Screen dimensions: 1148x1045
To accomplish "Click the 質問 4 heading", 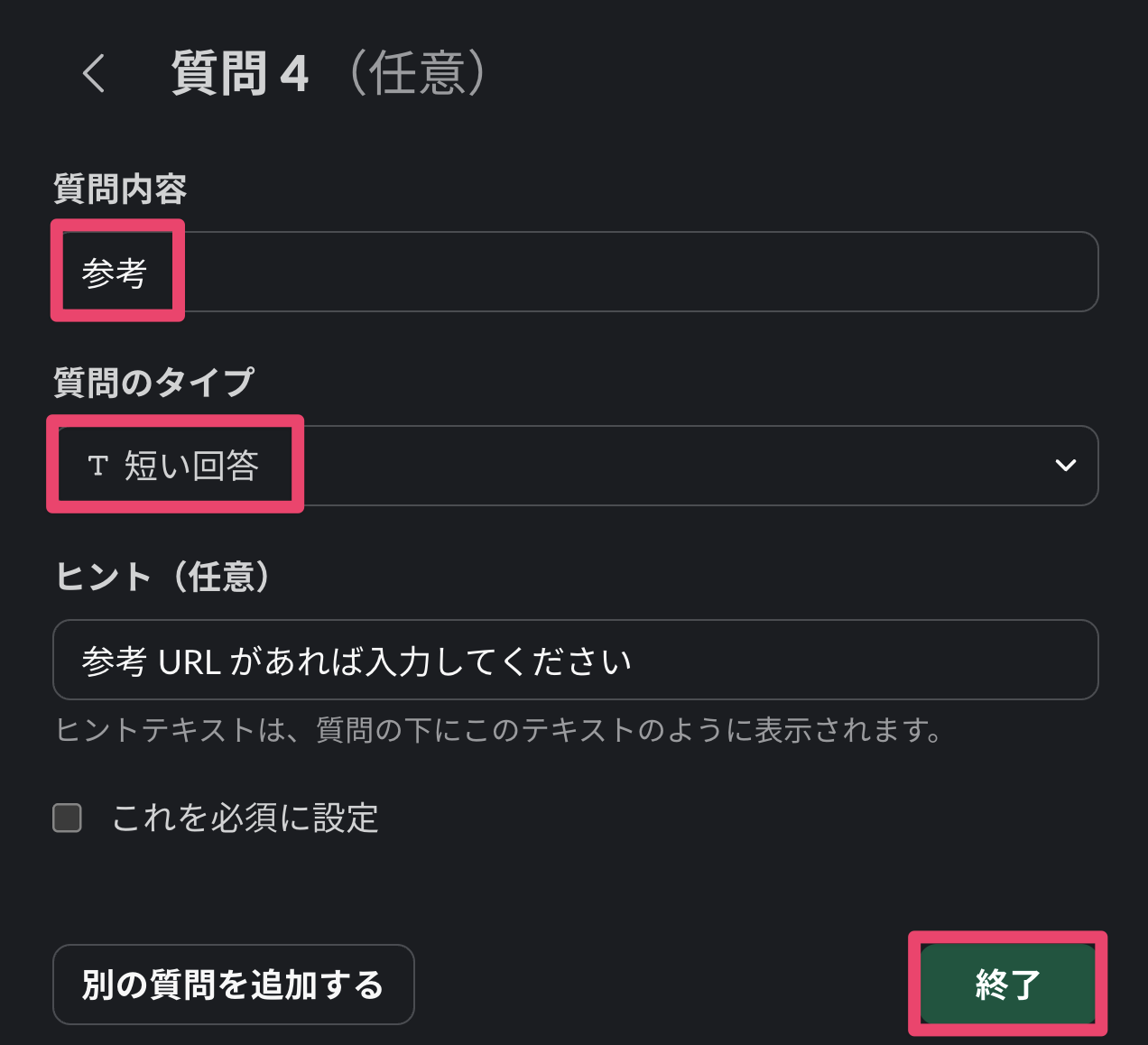I will (240, 74).
